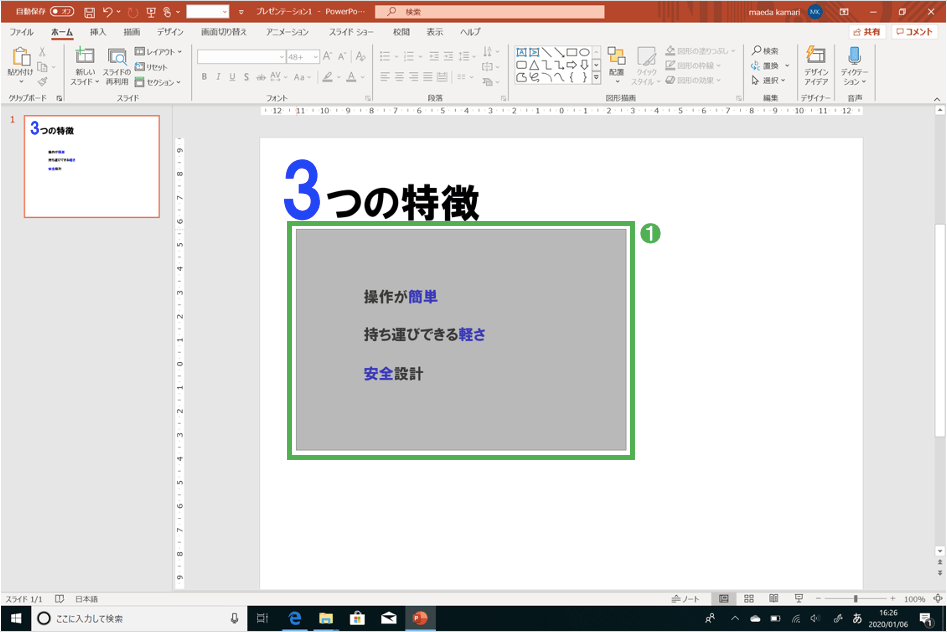The width and height of the screenshot is (947, 632).
Task: Click the Dictation microphone icon
Action: click(854, 56)
